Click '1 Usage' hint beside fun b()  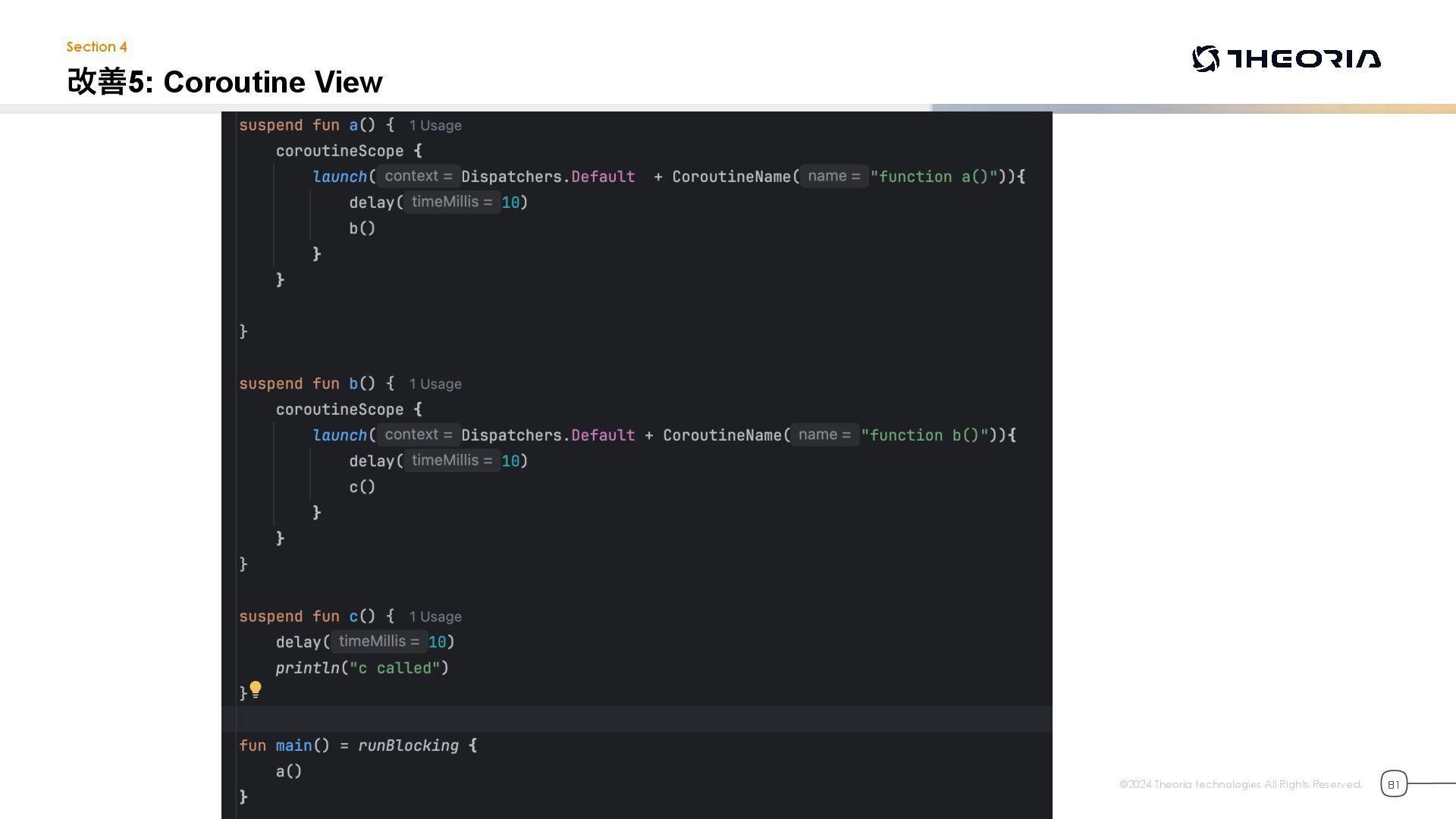coord(435,384)
